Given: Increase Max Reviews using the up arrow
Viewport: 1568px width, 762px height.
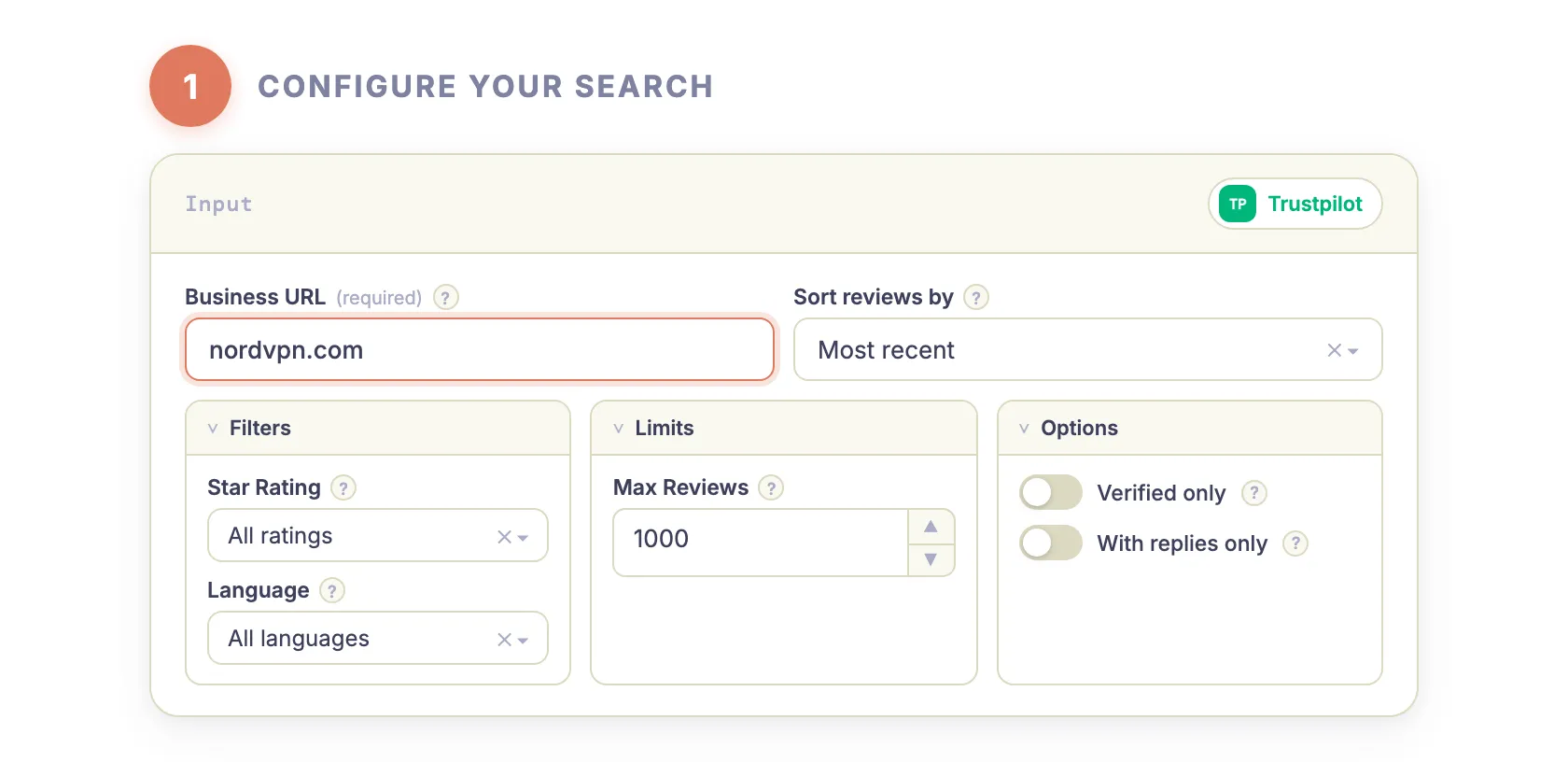Looking at the screenshot, I should [x=931, y=526].
